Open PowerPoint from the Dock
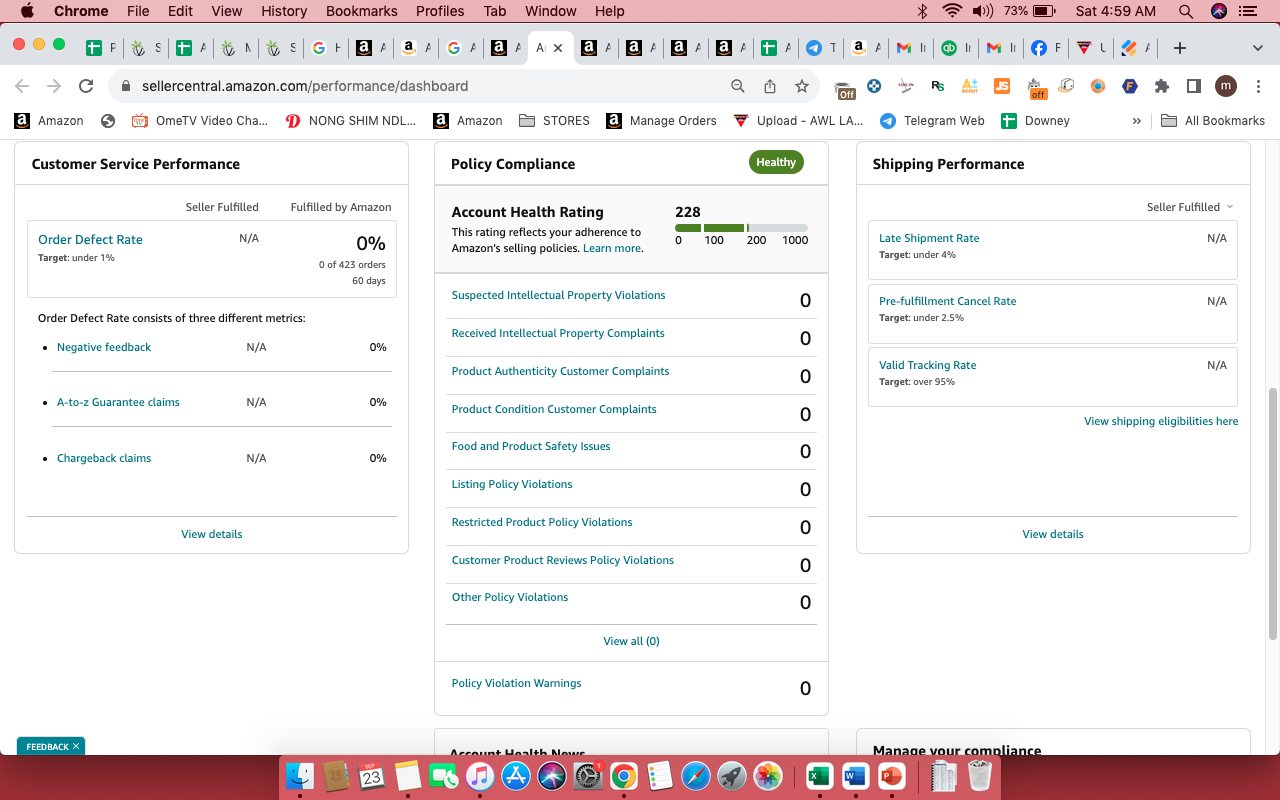Viewport: 1280px width, 800px height. (891, 776)
